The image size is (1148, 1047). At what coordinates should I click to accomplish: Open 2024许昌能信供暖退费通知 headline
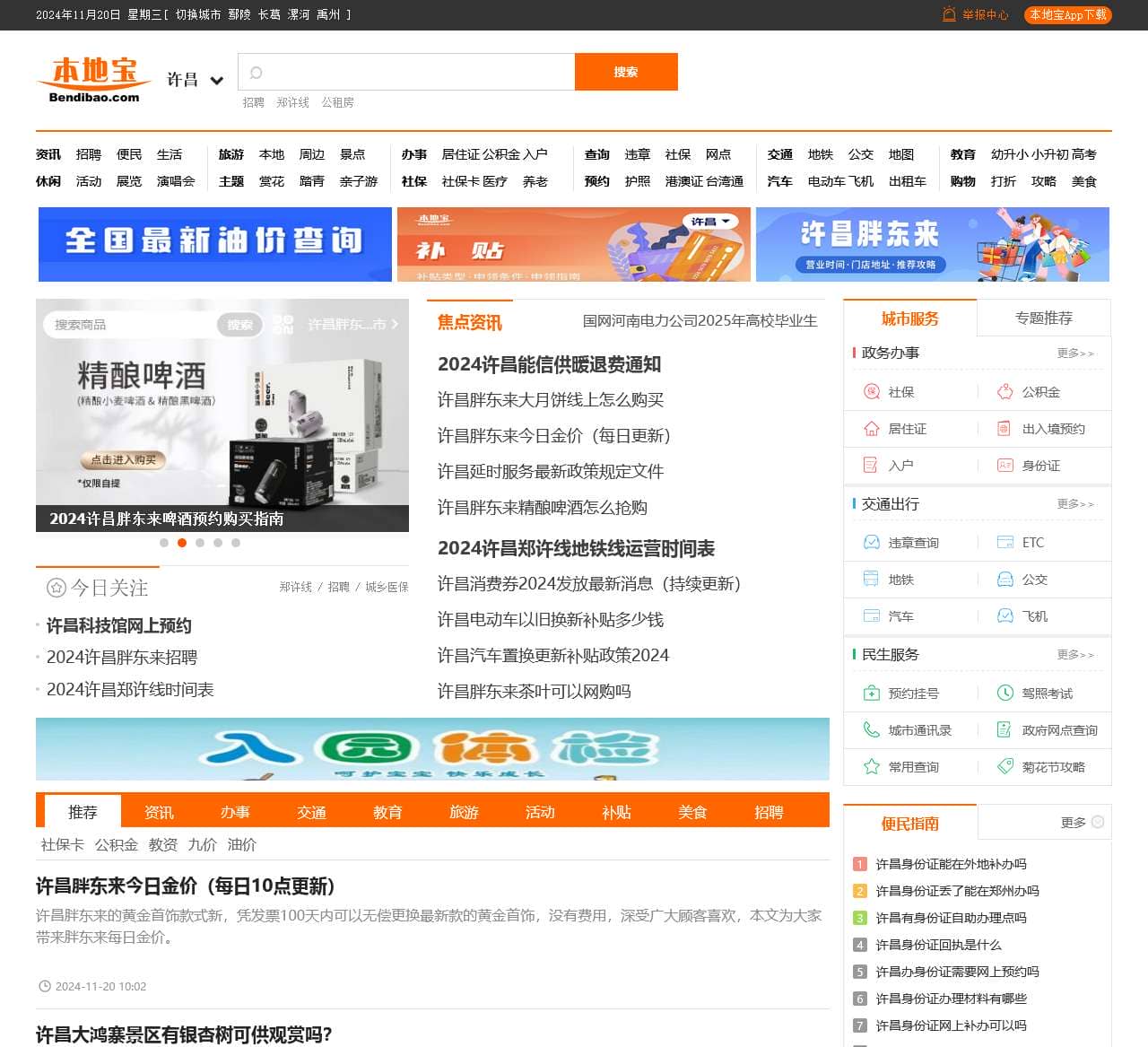[549, 364]
